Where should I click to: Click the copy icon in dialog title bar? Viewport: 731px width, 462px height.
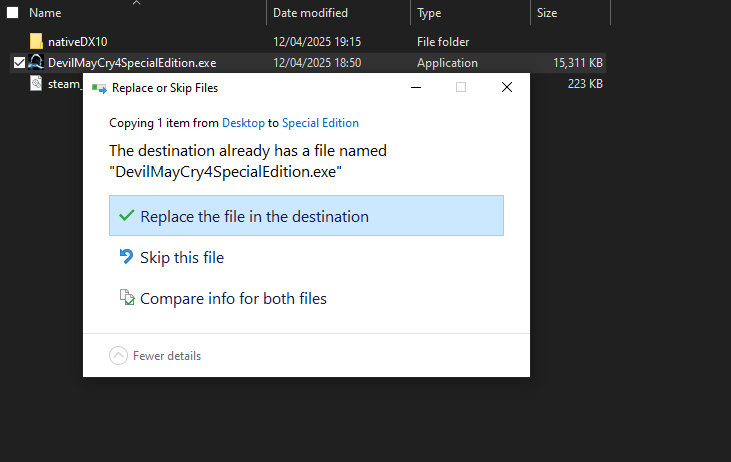pyautogui.click(x=99, y=88)
